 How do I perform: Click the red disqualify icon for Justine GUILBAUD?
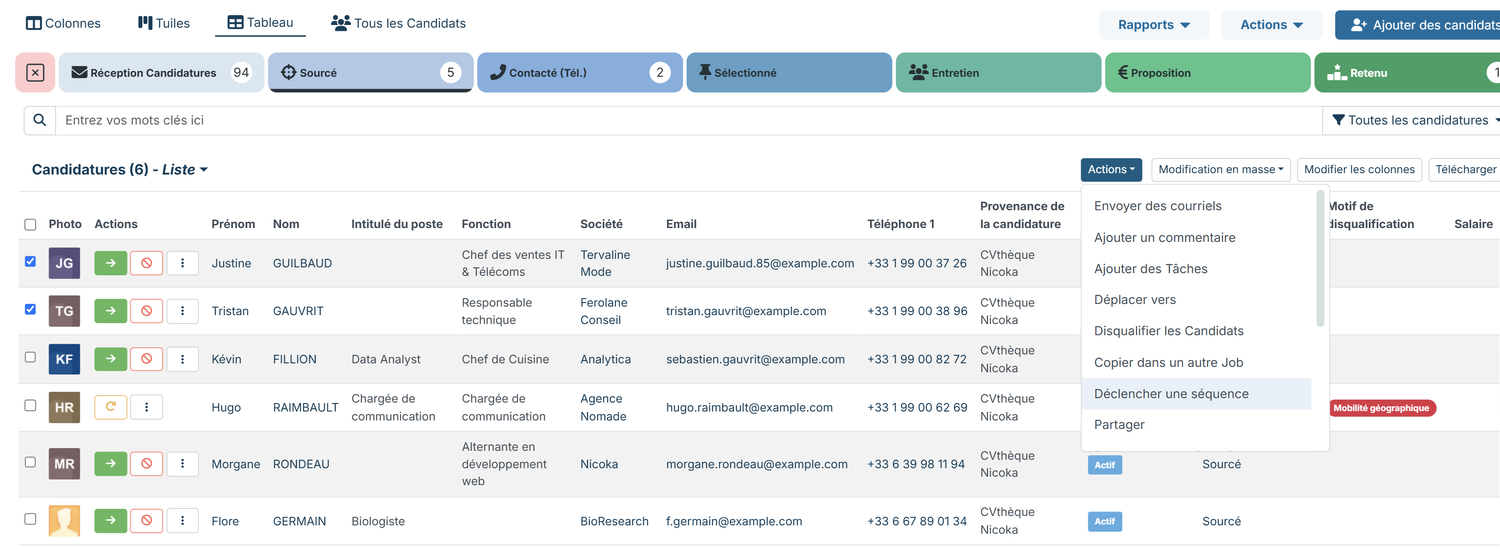[x=146, y=263]
